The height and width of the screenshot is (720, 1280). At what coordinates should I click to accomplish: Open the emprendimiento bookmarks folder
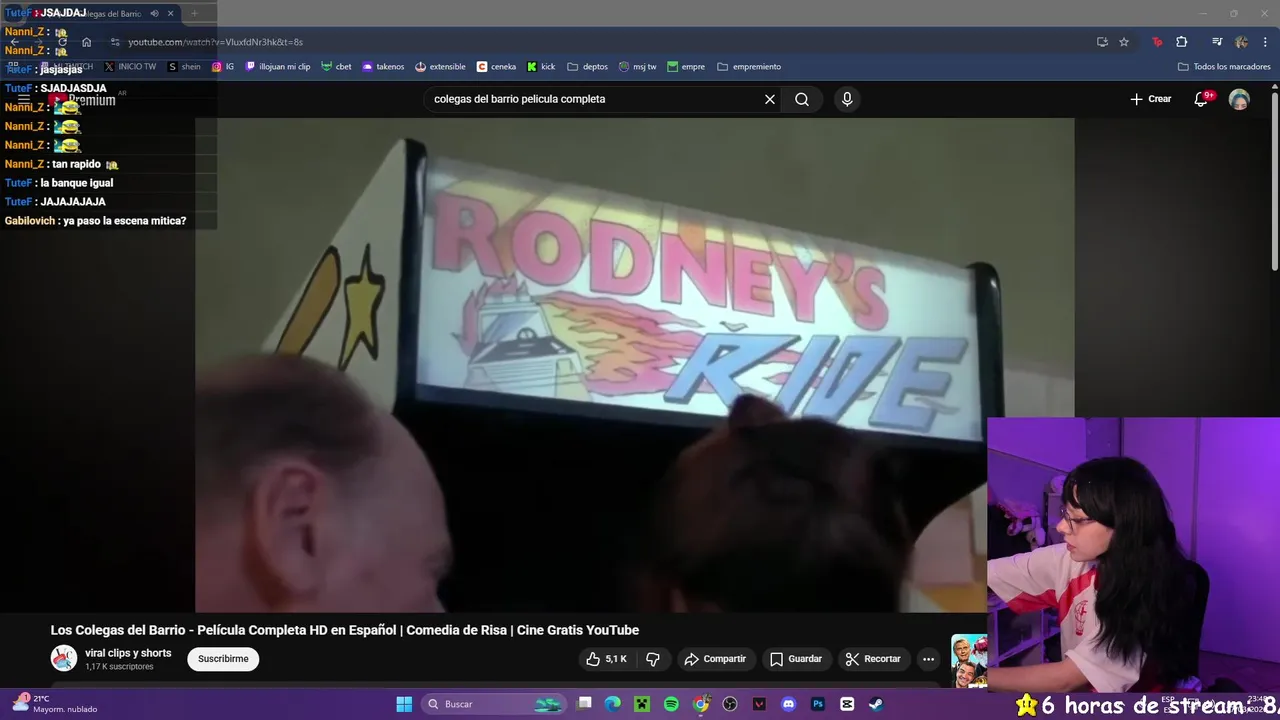pyautogui.click(x=749, y=67)
